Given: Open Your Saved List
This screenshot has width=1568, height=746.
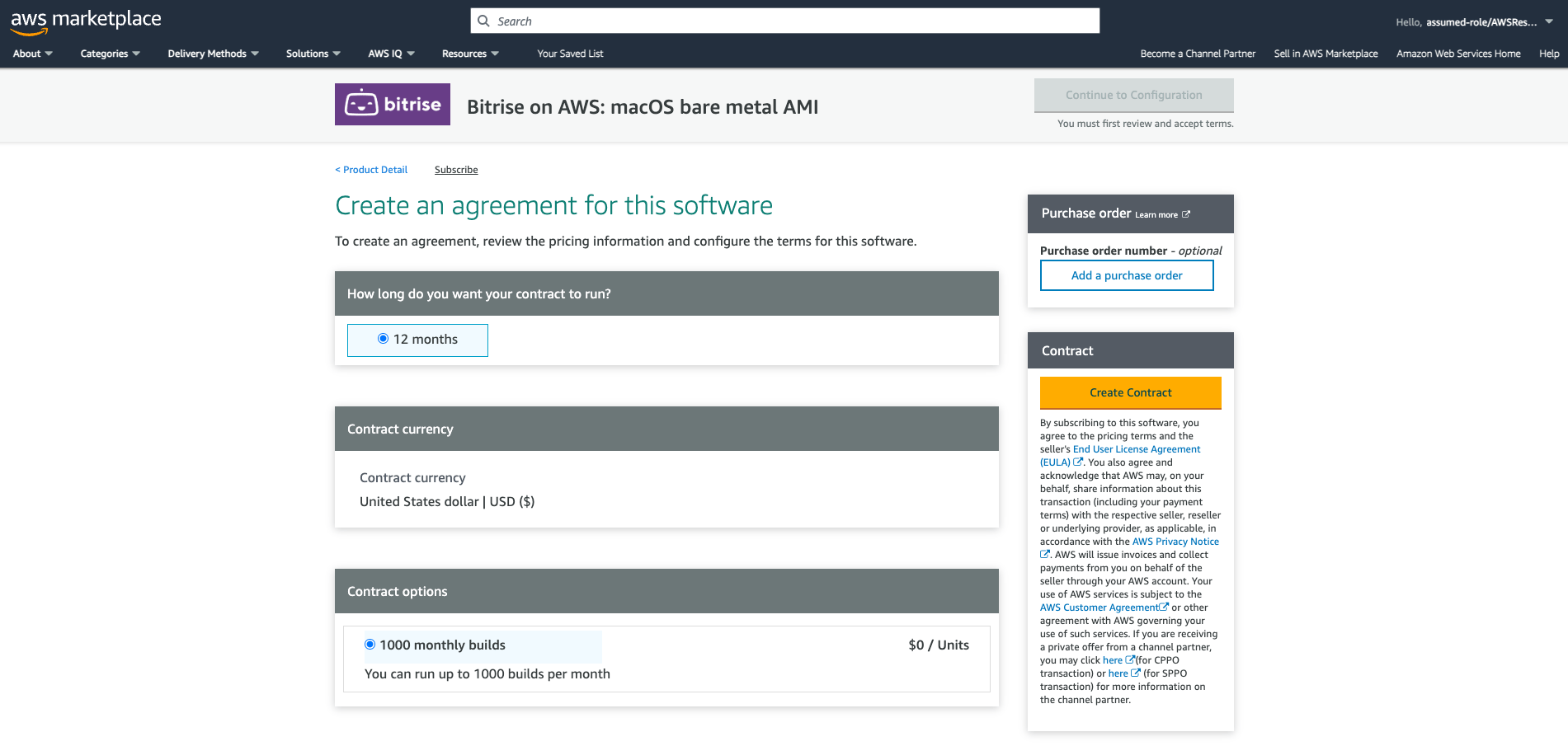Looking at the screenshot, I should 570,53.
